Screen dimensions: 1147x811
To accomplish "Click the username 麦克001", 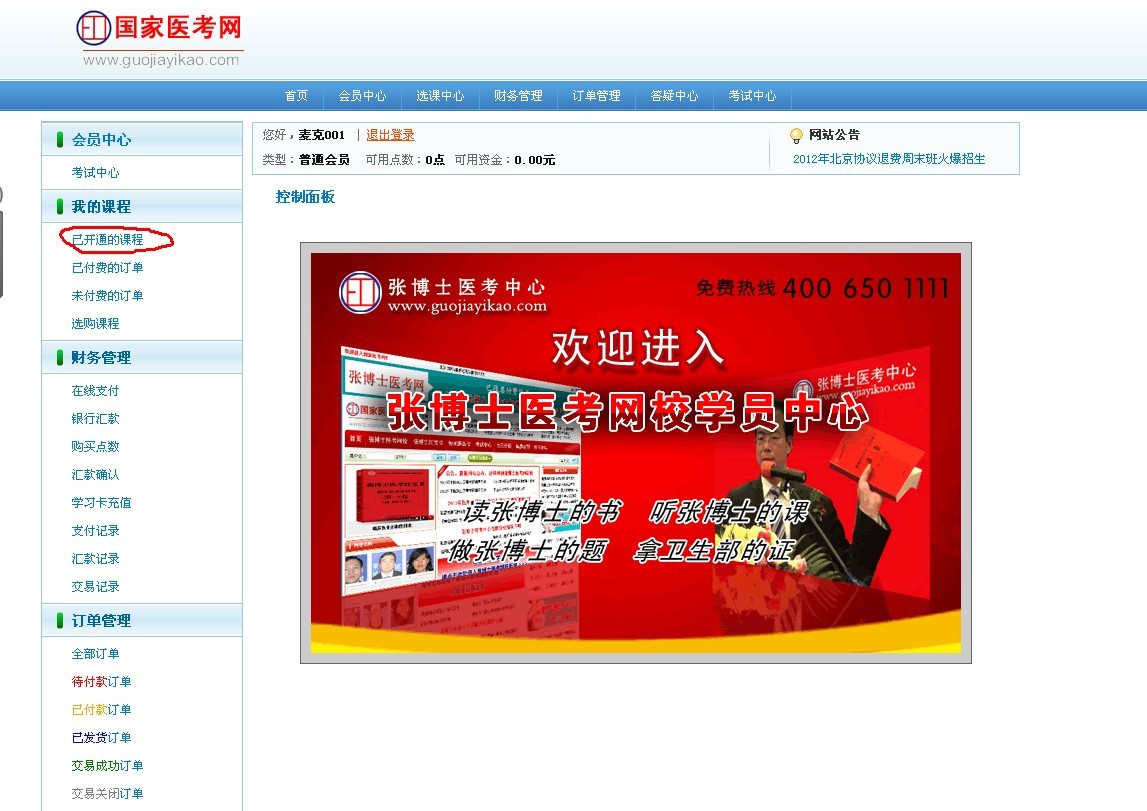I will coord(321,135).
